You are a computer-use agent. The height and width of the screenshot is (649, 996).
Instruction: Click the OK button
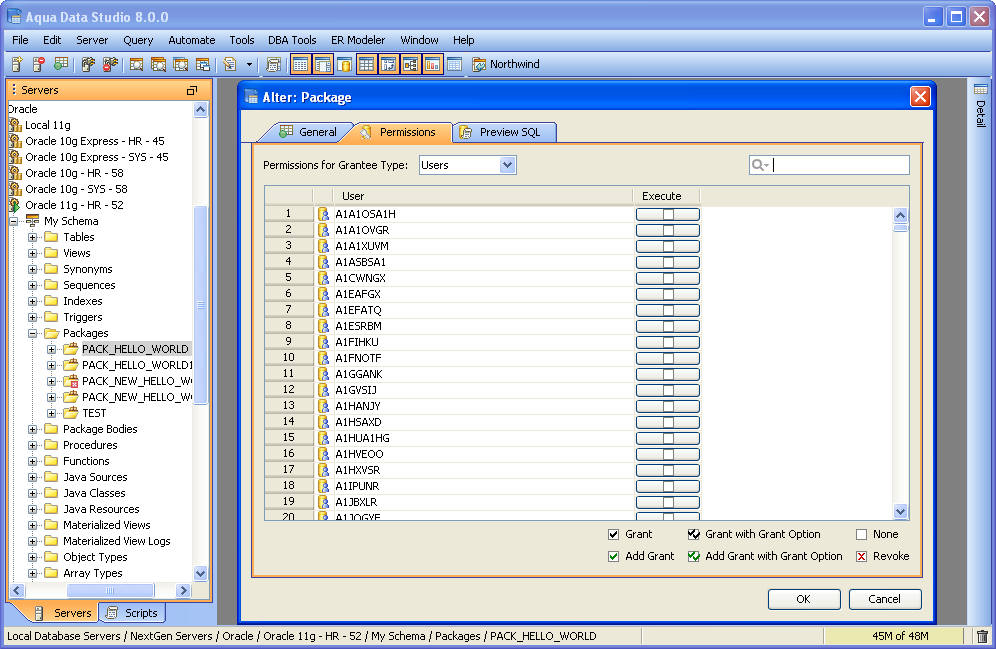804,599
